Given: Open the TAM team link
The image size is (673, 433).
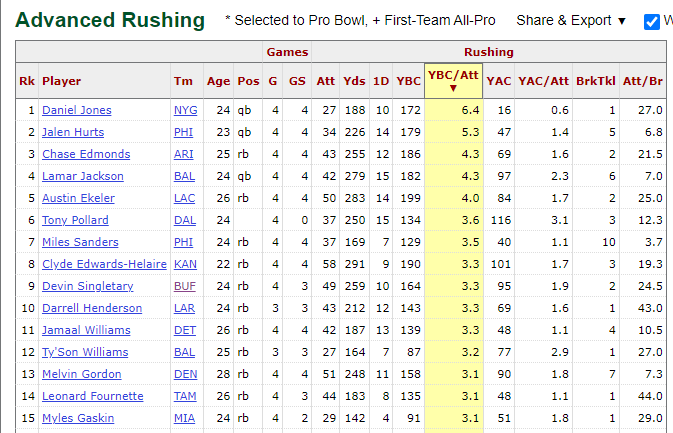Looking at the screenshot, I should click(185, 396).
